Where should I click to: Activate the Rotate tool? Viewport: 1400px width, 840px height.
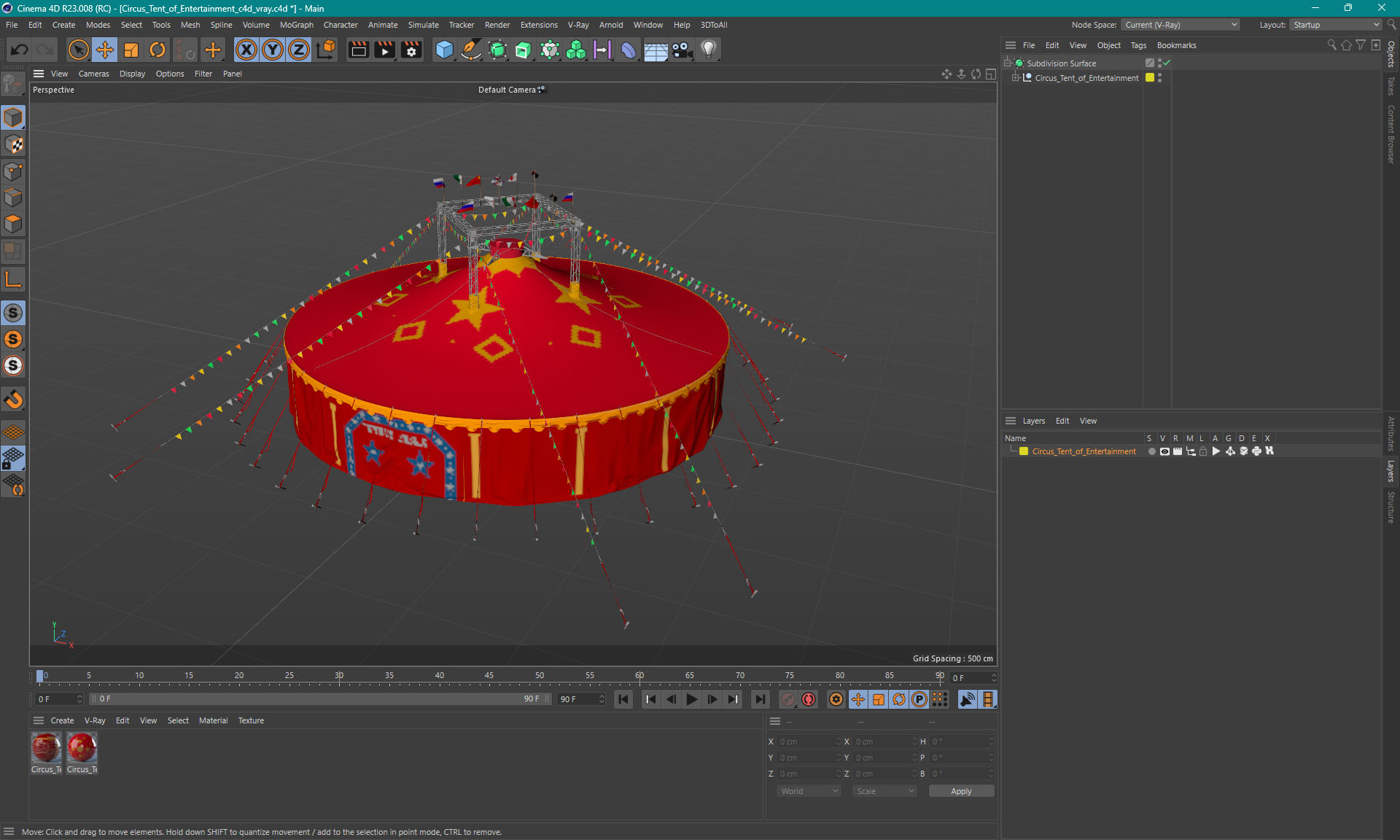click(x=157, y=50)
